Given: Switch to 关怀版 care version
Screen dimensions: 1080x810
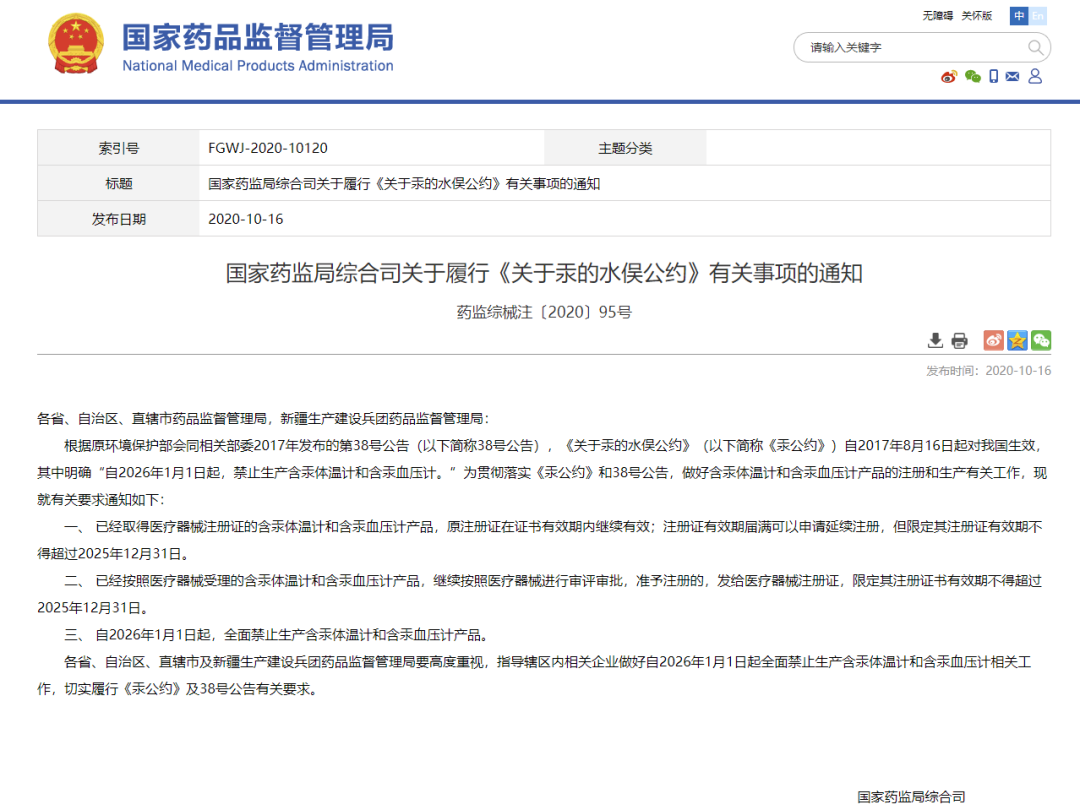Looking at the screenshot, I should point(977,16).
